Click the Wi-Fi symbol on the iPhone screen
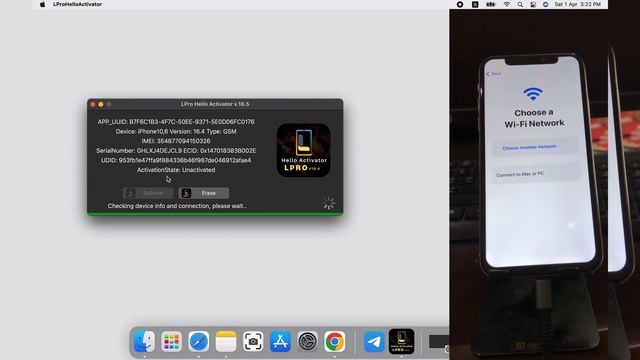 coord(533,94)
